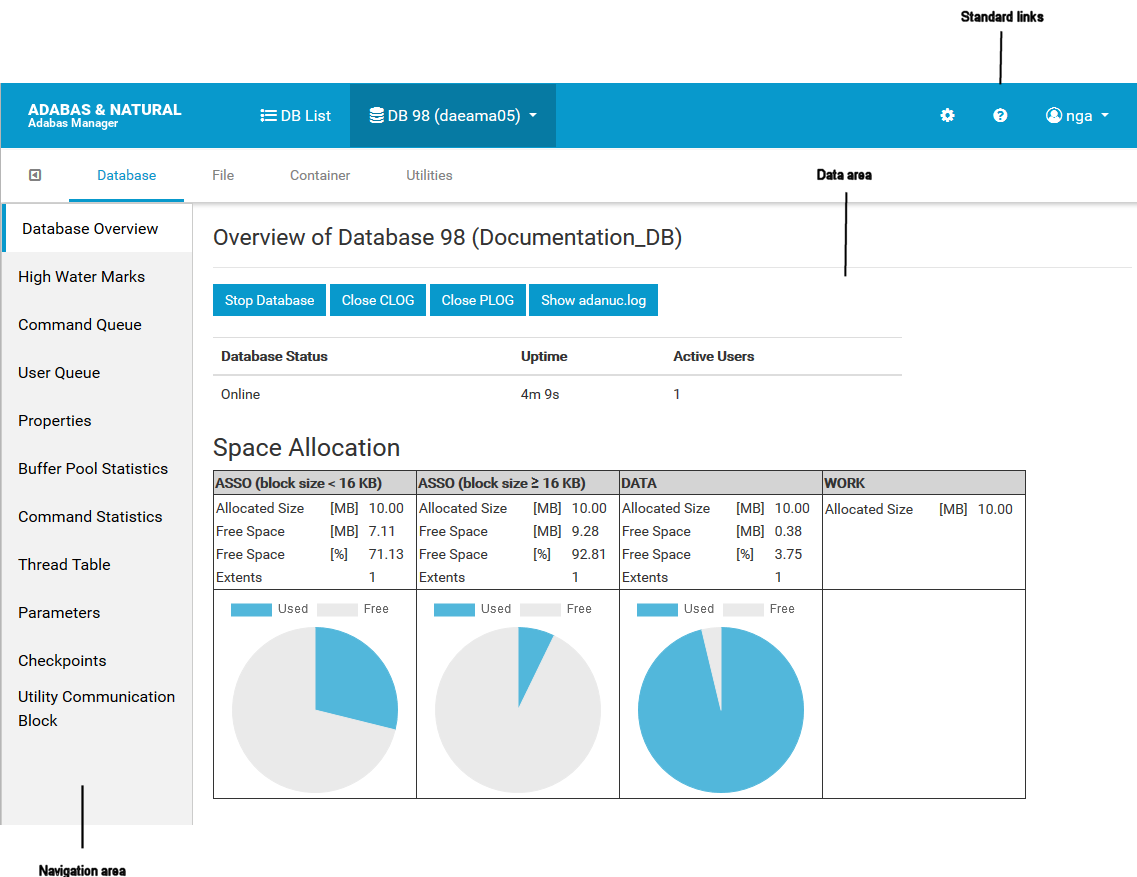
Task: Collapse navigation panel with arrow icon
Action: click(35, 175)
